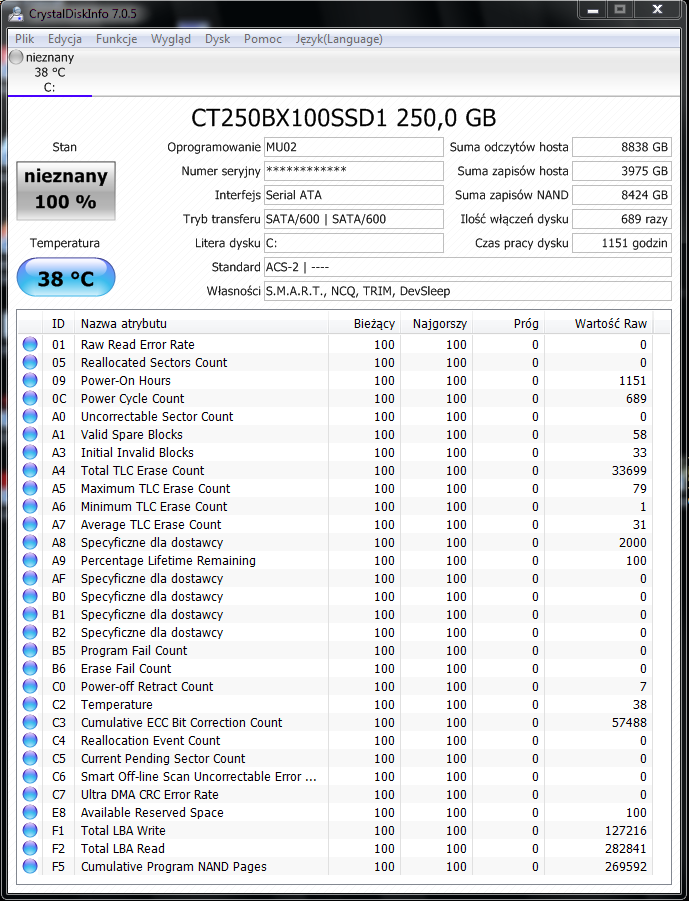This screenshot has width=689, height=901.
Task: Click the CrystalDiskInfo app icon in title bar
Action: point(17,13)
